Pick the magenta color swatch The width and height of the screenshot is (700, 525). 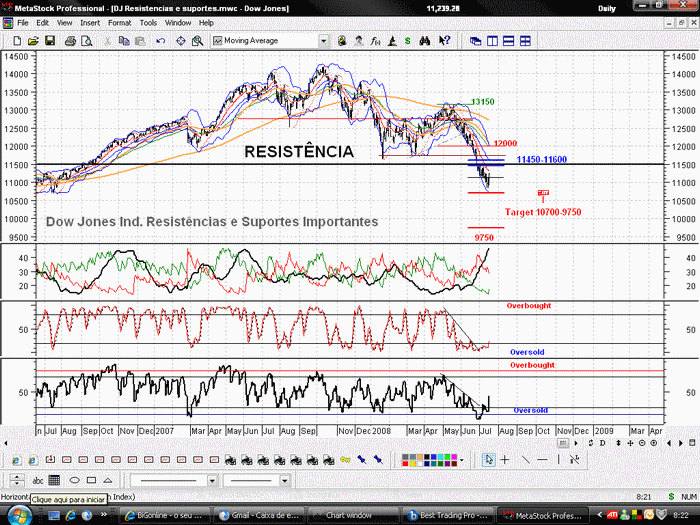point(454,457)
